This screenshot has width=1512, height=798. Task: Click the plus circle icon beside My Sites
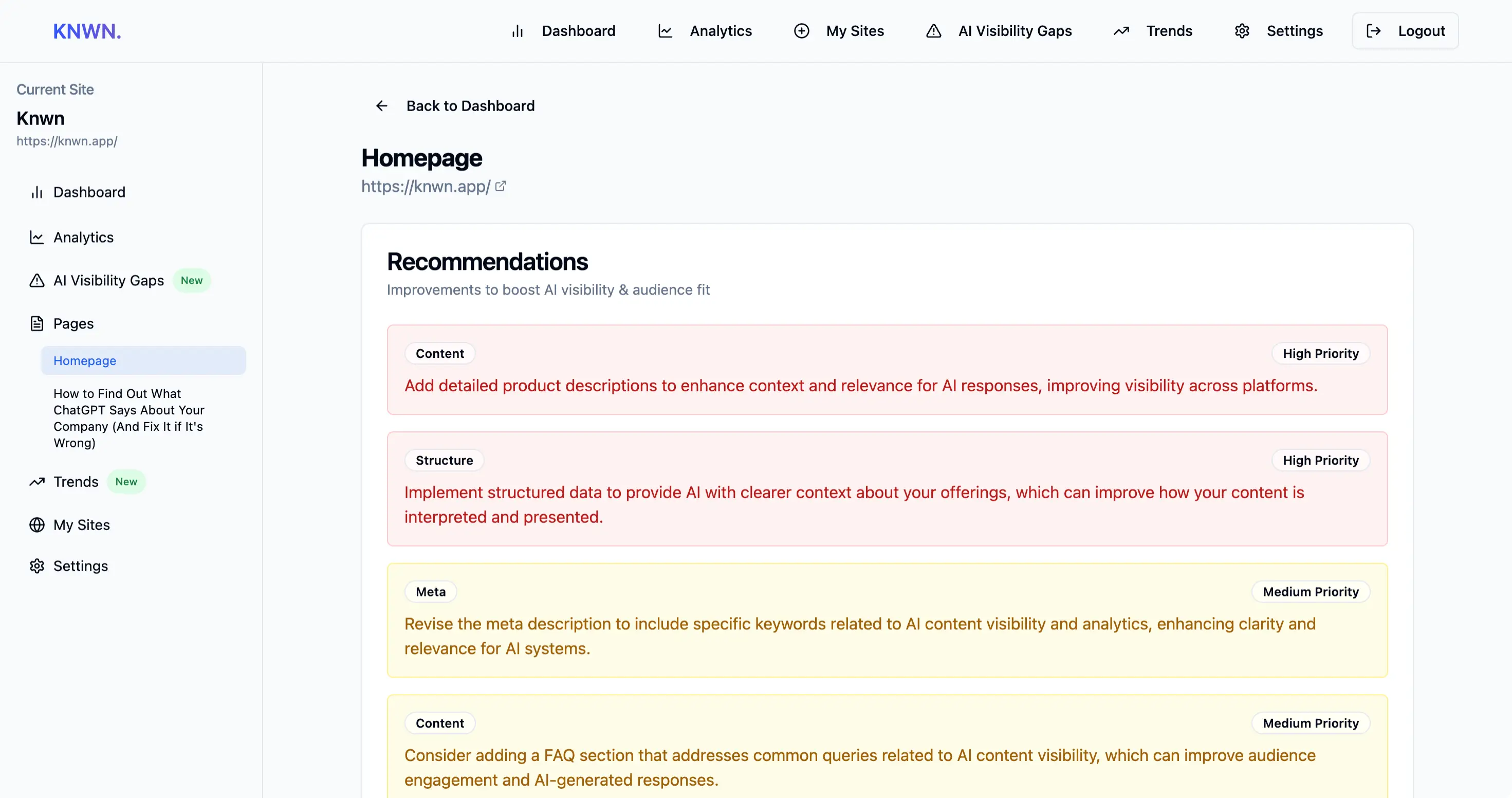[x=801, y=31]
